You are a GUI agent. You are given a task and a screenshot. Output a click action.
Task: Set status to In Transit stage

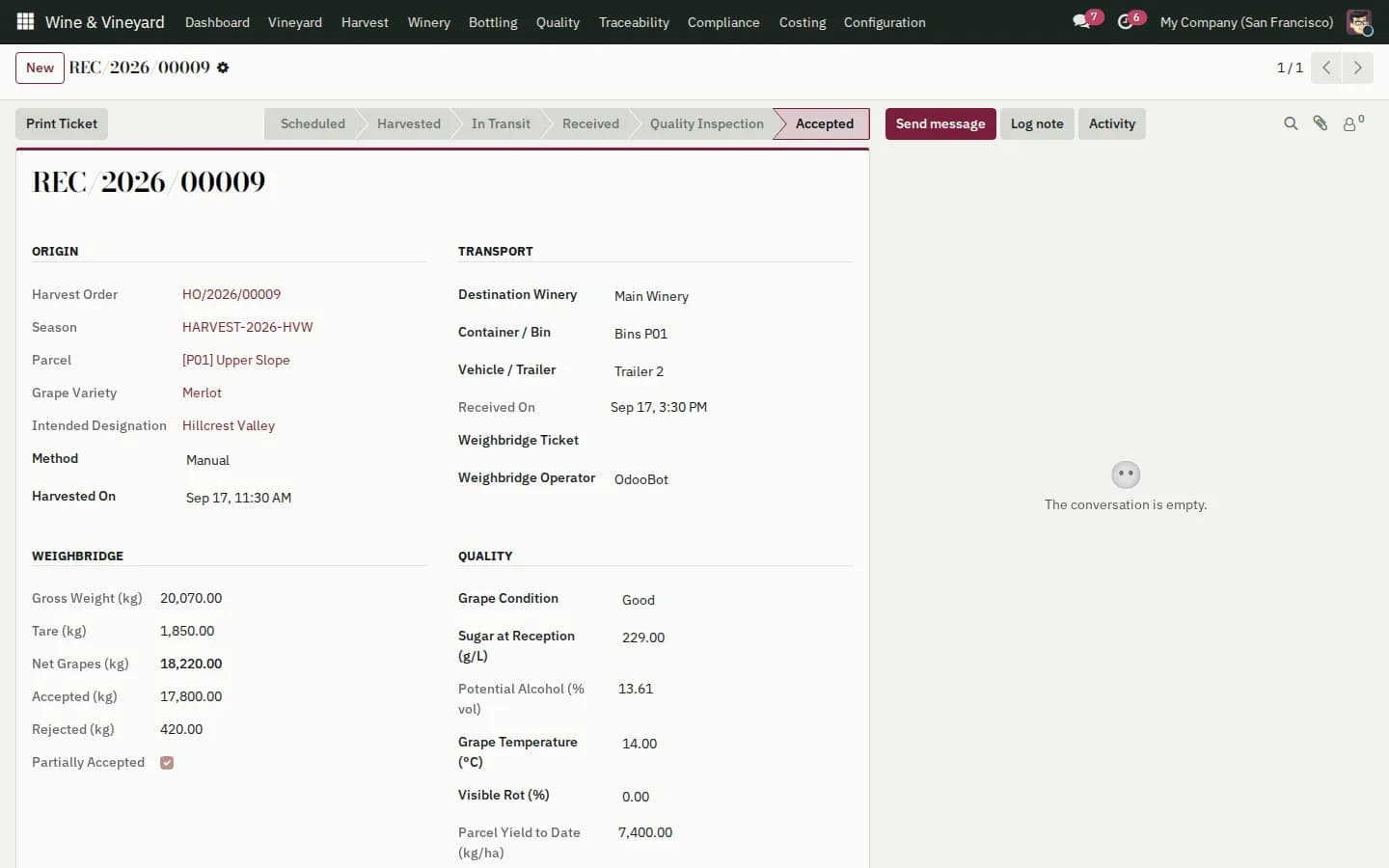[x=501, y=123]
